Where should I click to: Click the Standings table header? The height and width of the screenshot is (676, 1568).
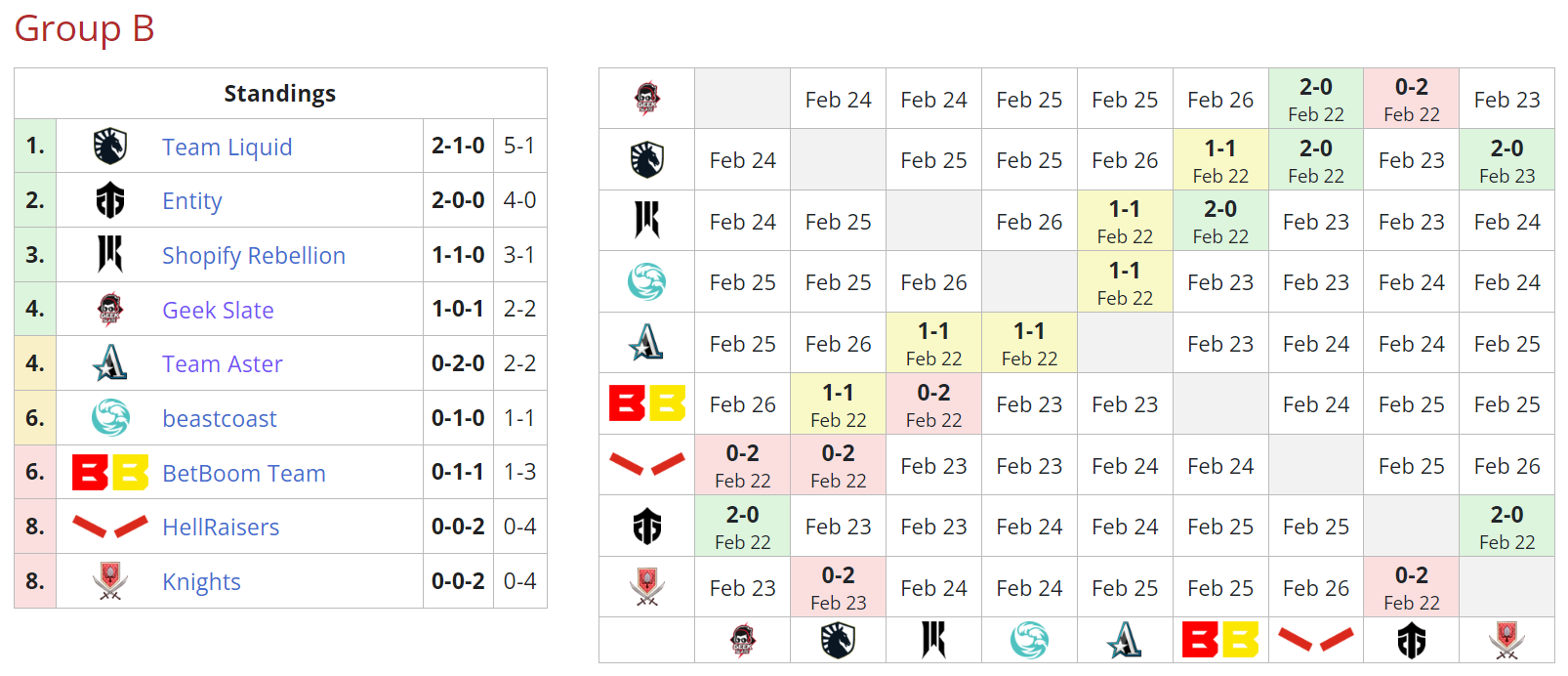pos(280,94)
